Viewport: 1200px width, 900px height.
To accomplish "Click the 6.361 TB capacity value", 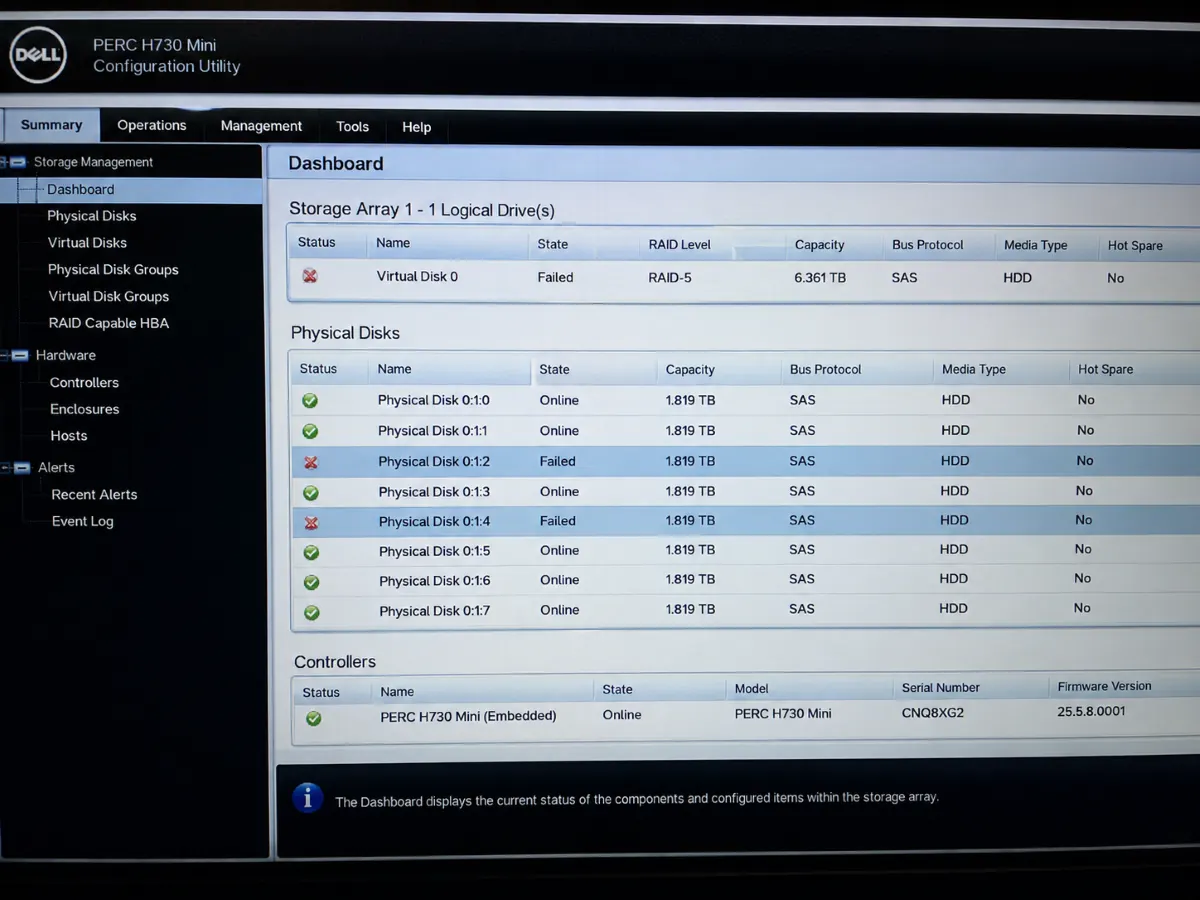I will 820,277.
